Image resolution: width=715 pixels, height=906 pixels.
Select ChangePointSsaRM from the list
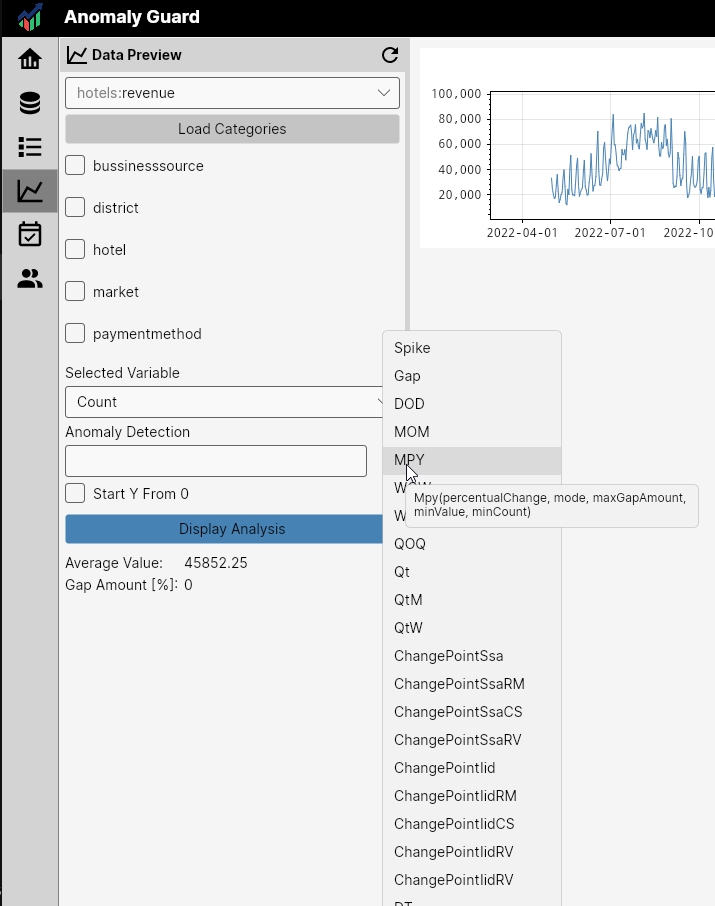click(472, 684)
